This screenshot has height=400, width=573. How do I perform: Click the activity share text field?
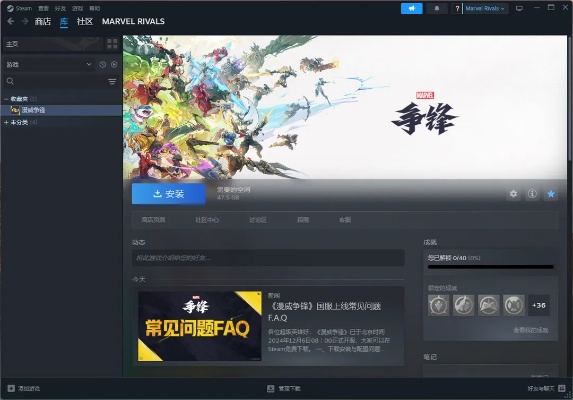click(x=268, y=258)
